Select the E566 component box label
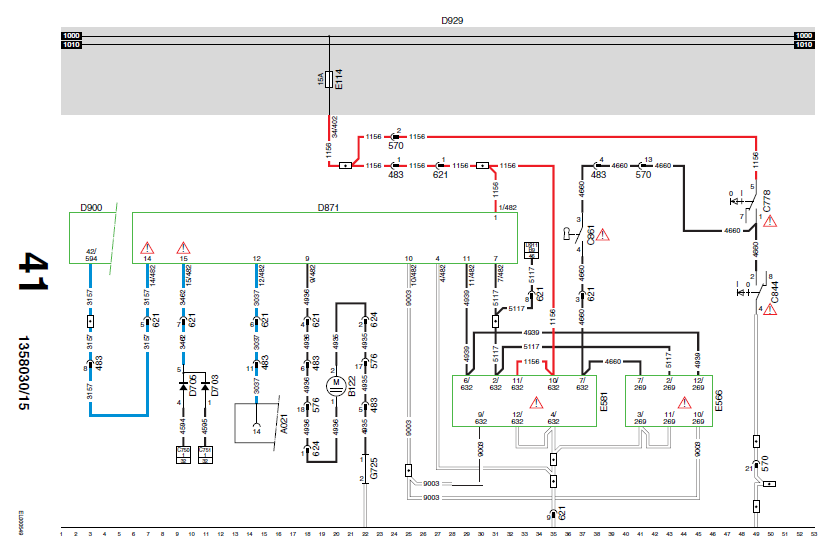 point(719,401)
